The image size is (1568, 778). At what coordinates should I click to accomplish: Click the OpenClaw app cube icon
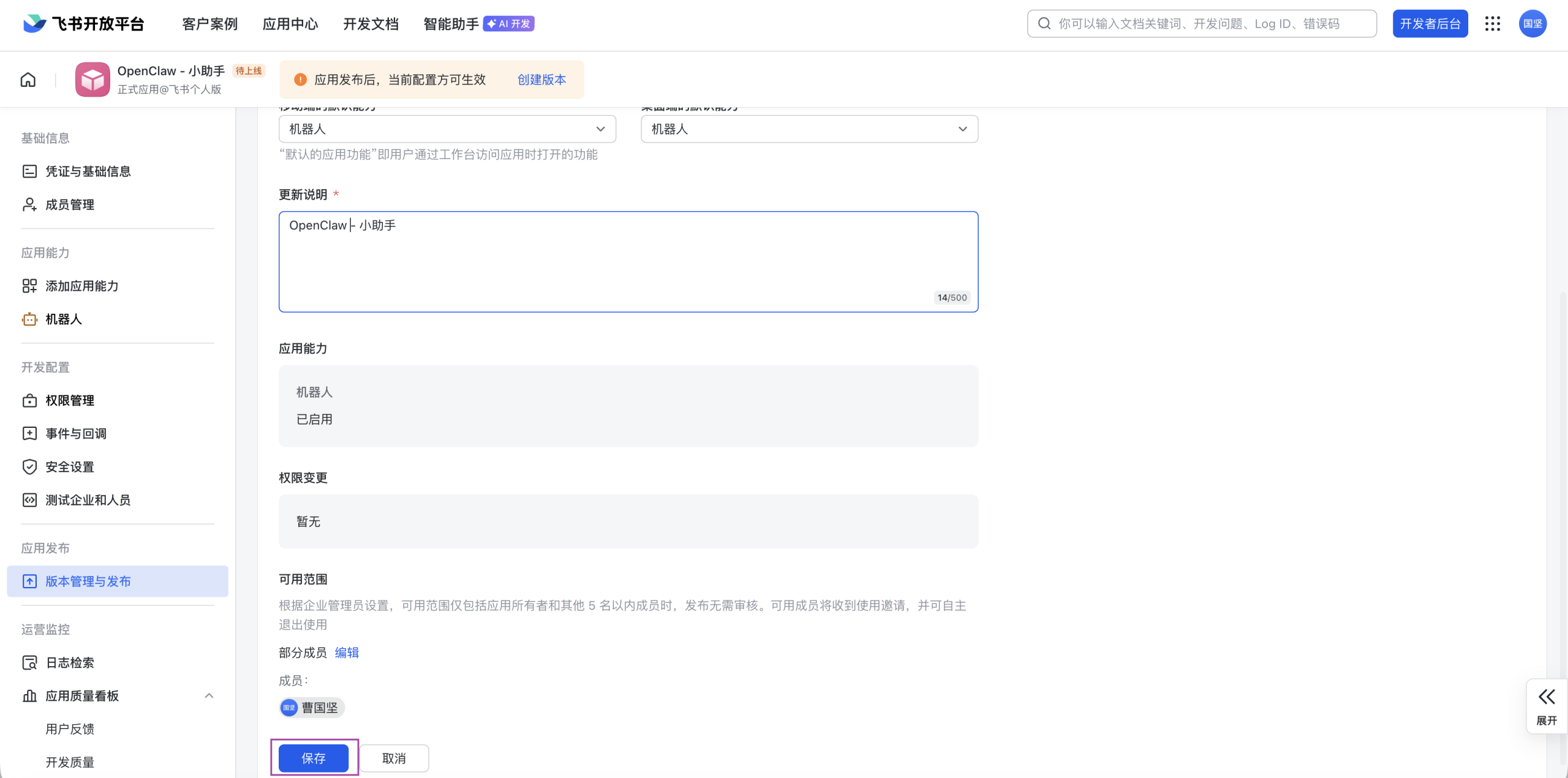92,79
